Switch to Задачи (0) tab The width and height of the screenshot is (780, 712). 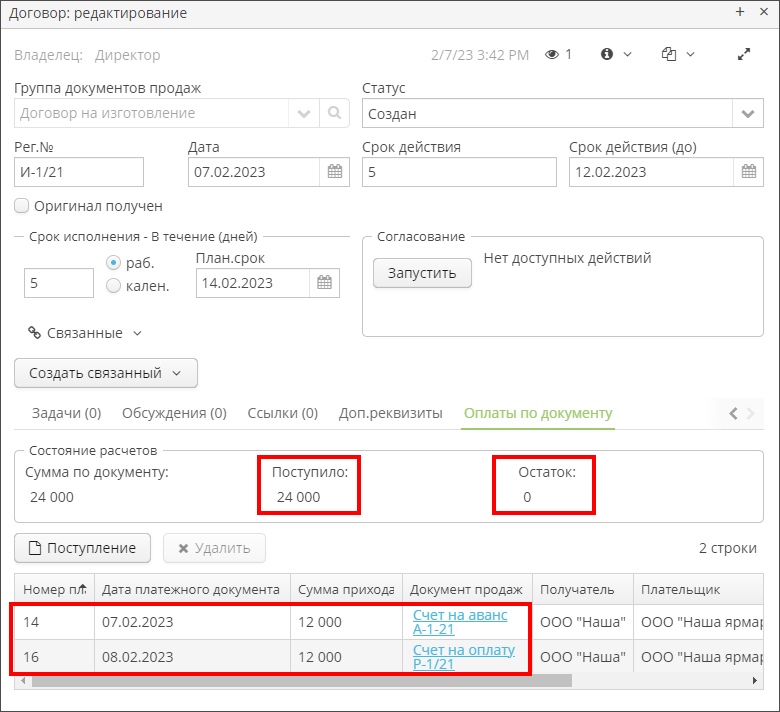click(x=67, y=413)
